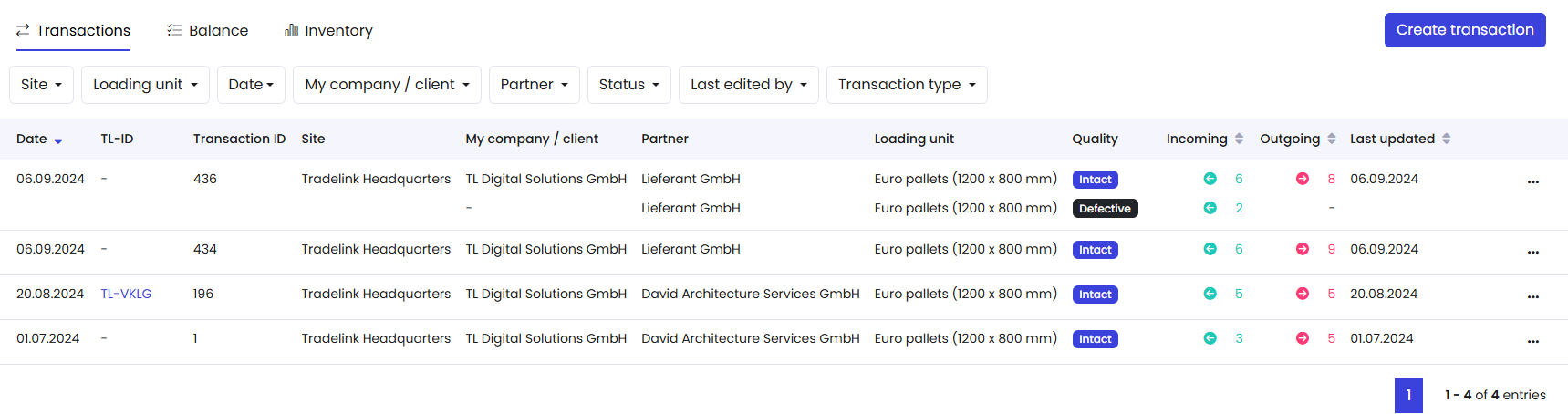Image resolution: width=1568 pixels, height=414 pixels.
Task: Open three-dot menu for transaction 196
Action: coord(1532,296)
